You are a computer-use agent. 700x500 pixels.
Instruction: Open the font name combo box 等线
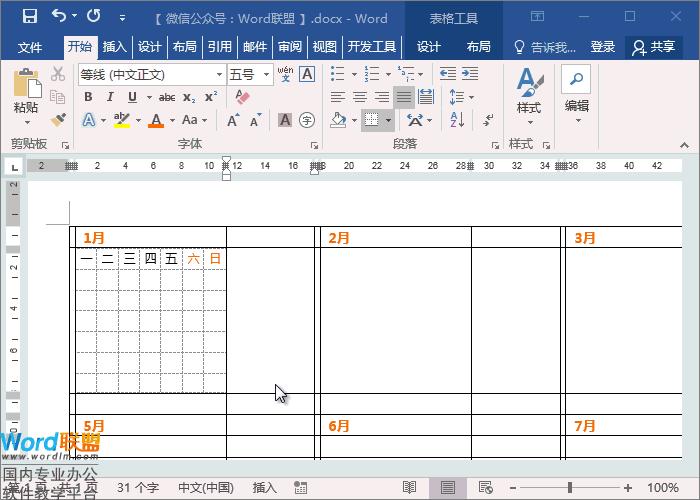pos(152,74)
